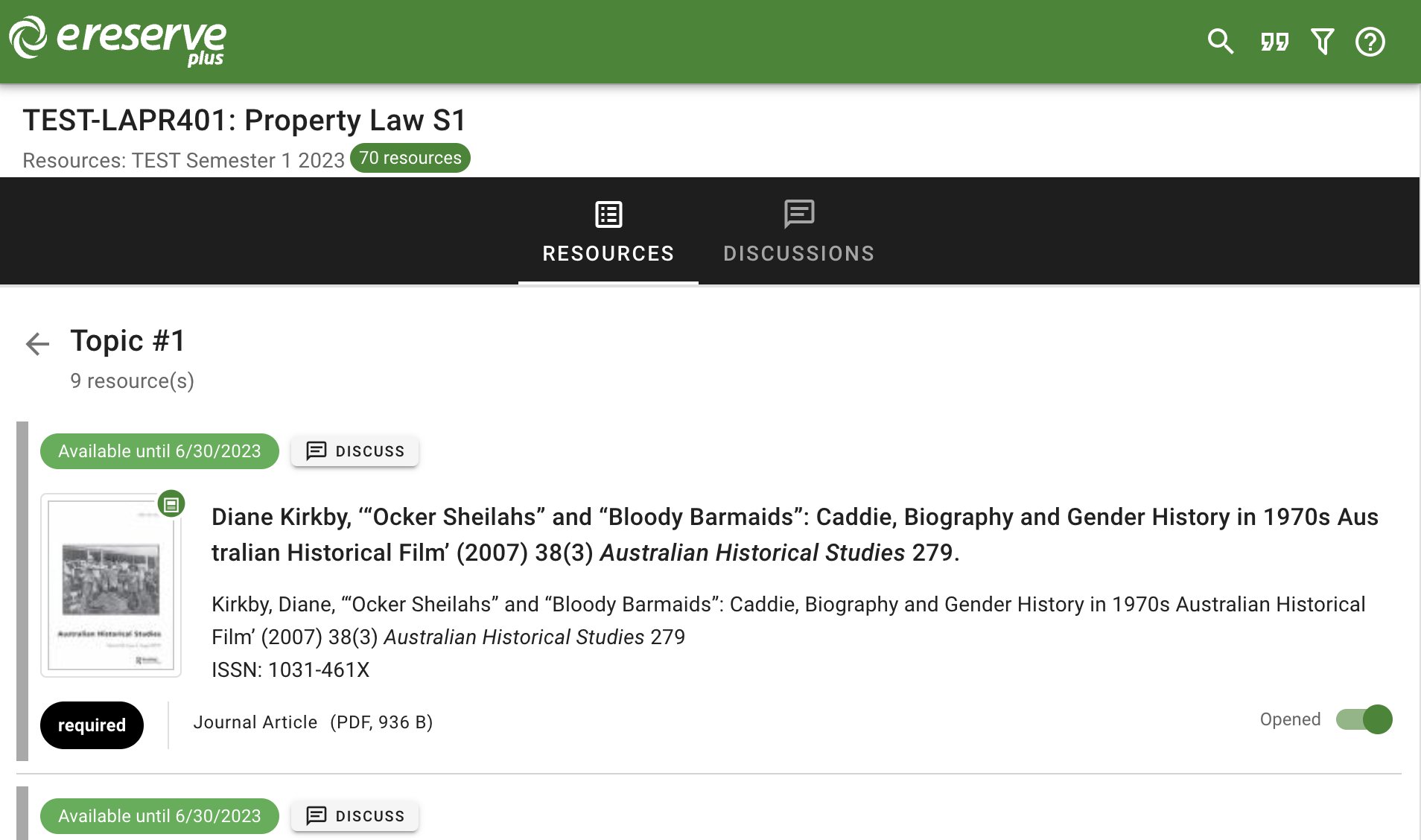Viewport: 1421px width, 840px height.
Task: Click the ereserve plus logo
Action: point(118,40)
